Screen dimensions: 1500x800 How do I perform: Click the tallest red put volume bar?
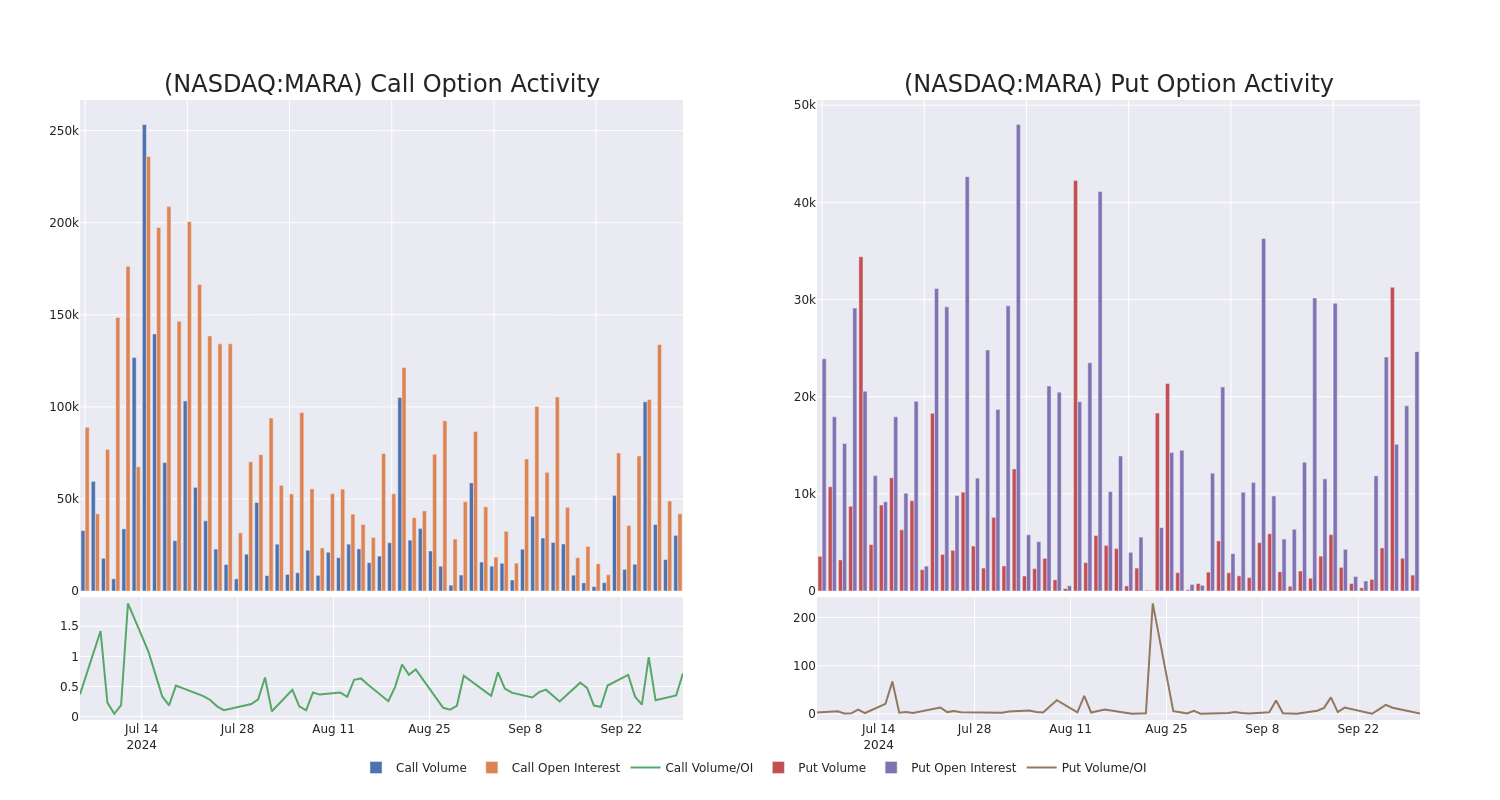[x=1076, y=386]
